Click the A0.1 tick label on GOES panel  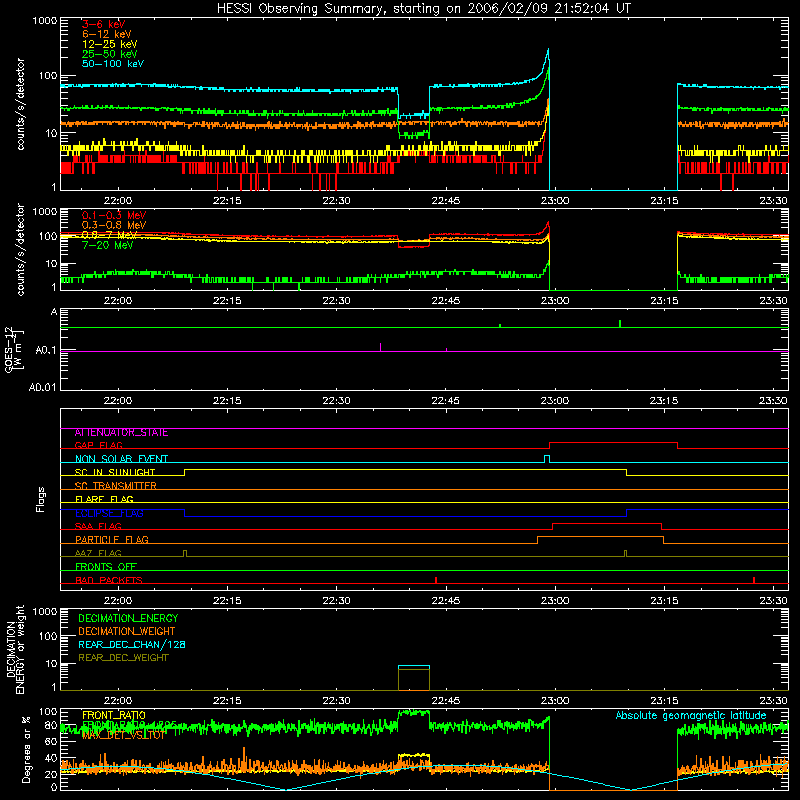click(46, 351)
